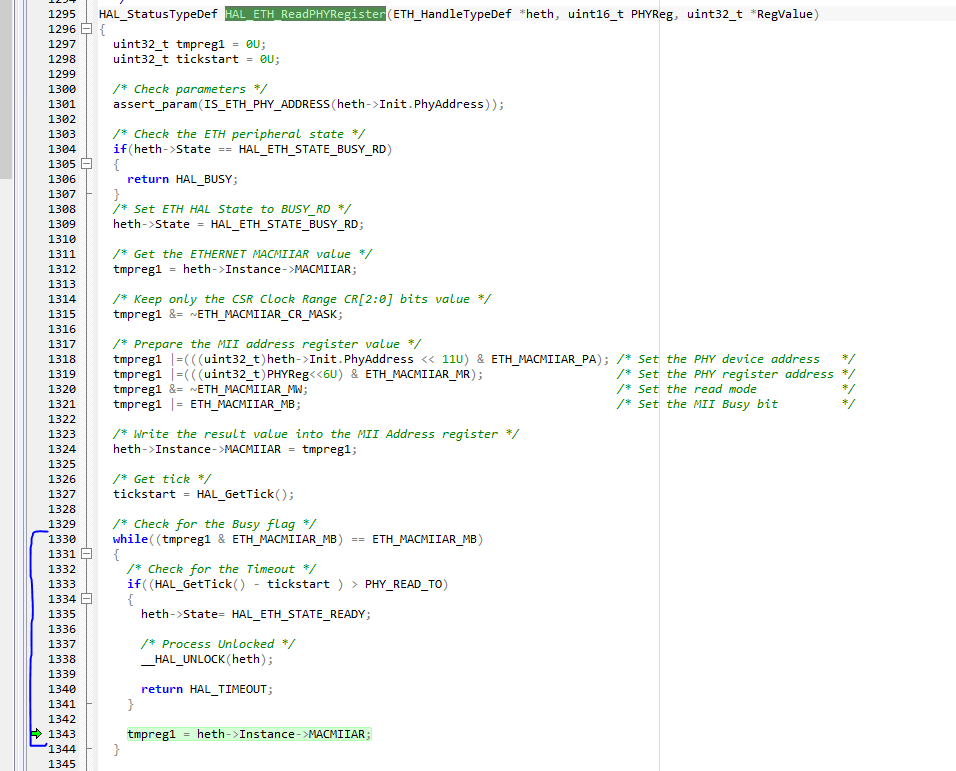
Task: Click the '*RegValue' parameter in function signature
Action: (x=782, y=14)
